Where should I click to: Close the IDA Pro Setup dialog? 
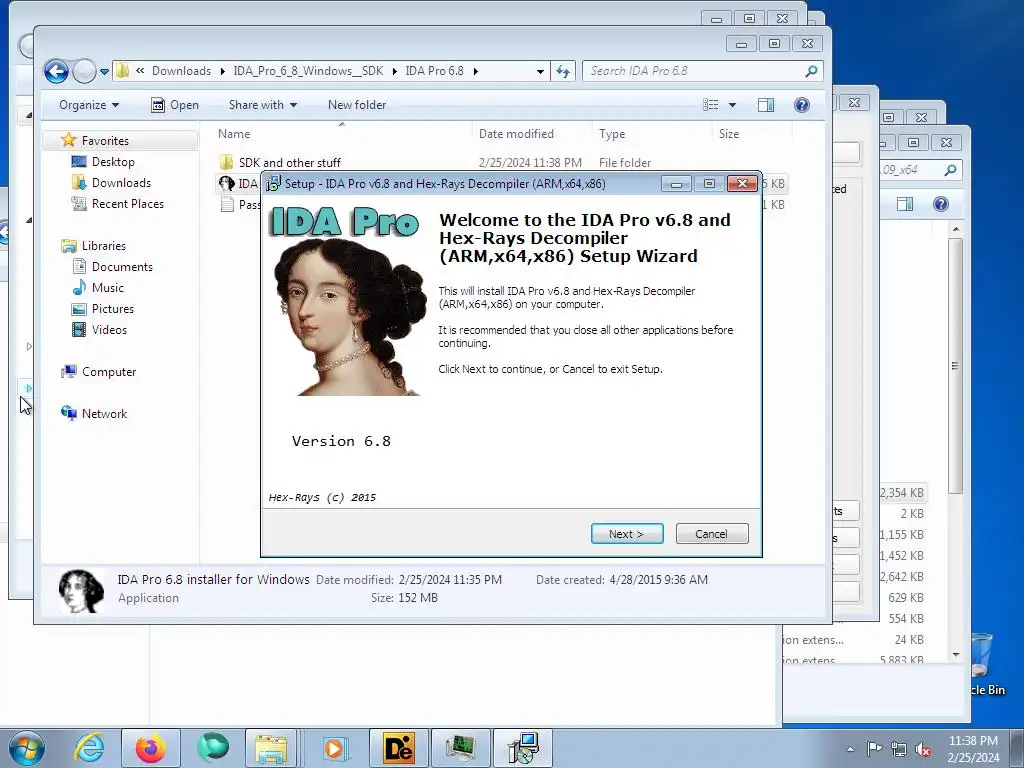coord(743,184)
